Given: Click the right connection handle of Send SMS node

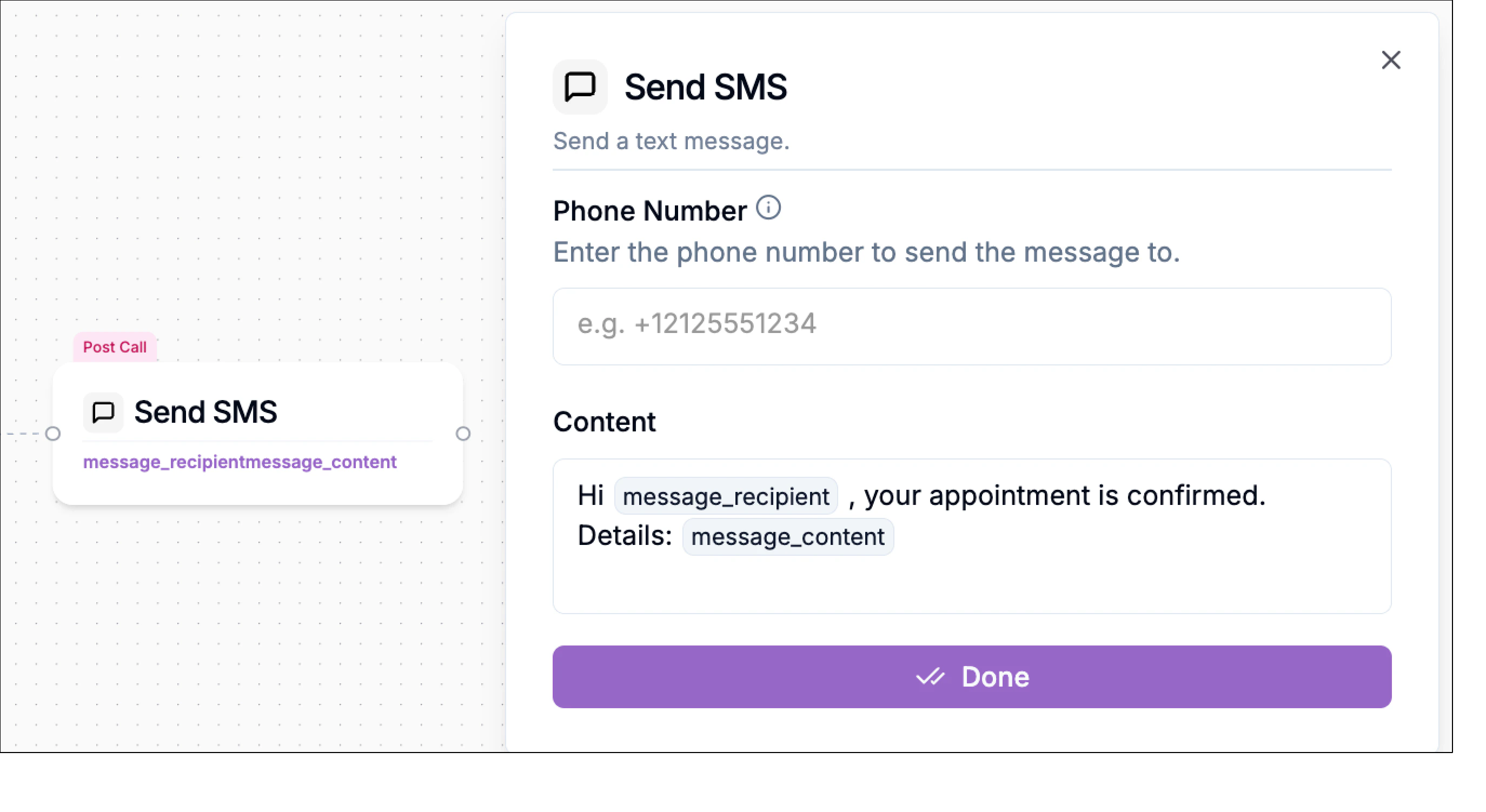Looking at the screenshot, I should 465,434.
